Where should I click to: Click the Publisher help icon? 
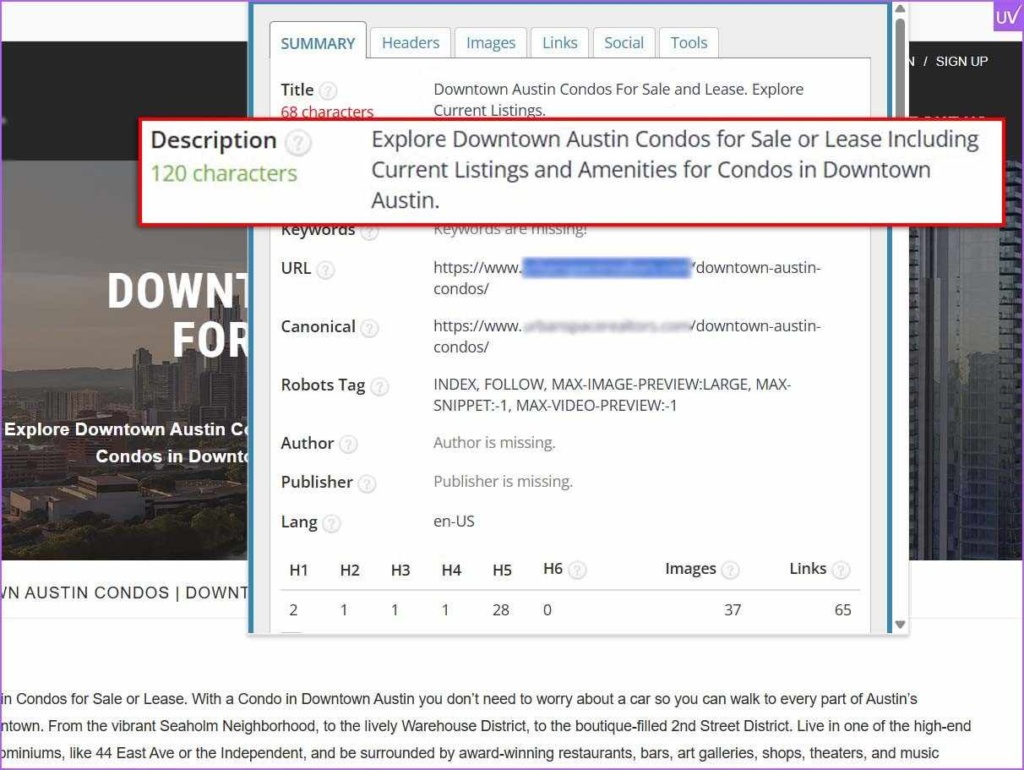click(367, 483)
